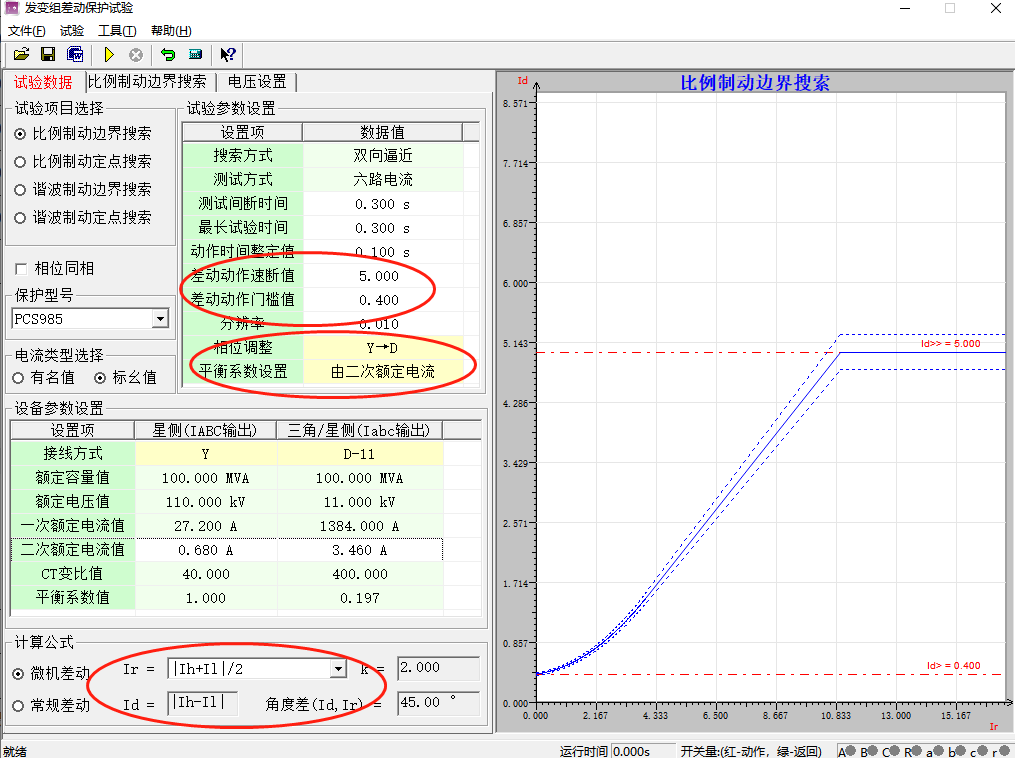Click the grayed-out stop test icon
Screen dimensions: 1015x758
click(x=135, y=54)
